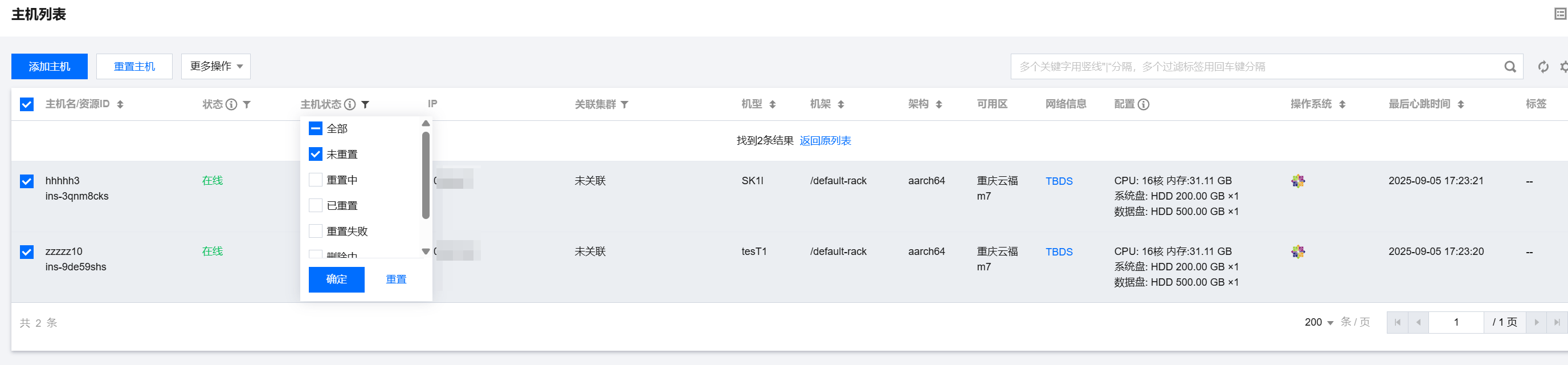Sort by 最后心跳时间 column arrows
The width and height of the screenshot is (1568, 365).
coord(1460,105)
